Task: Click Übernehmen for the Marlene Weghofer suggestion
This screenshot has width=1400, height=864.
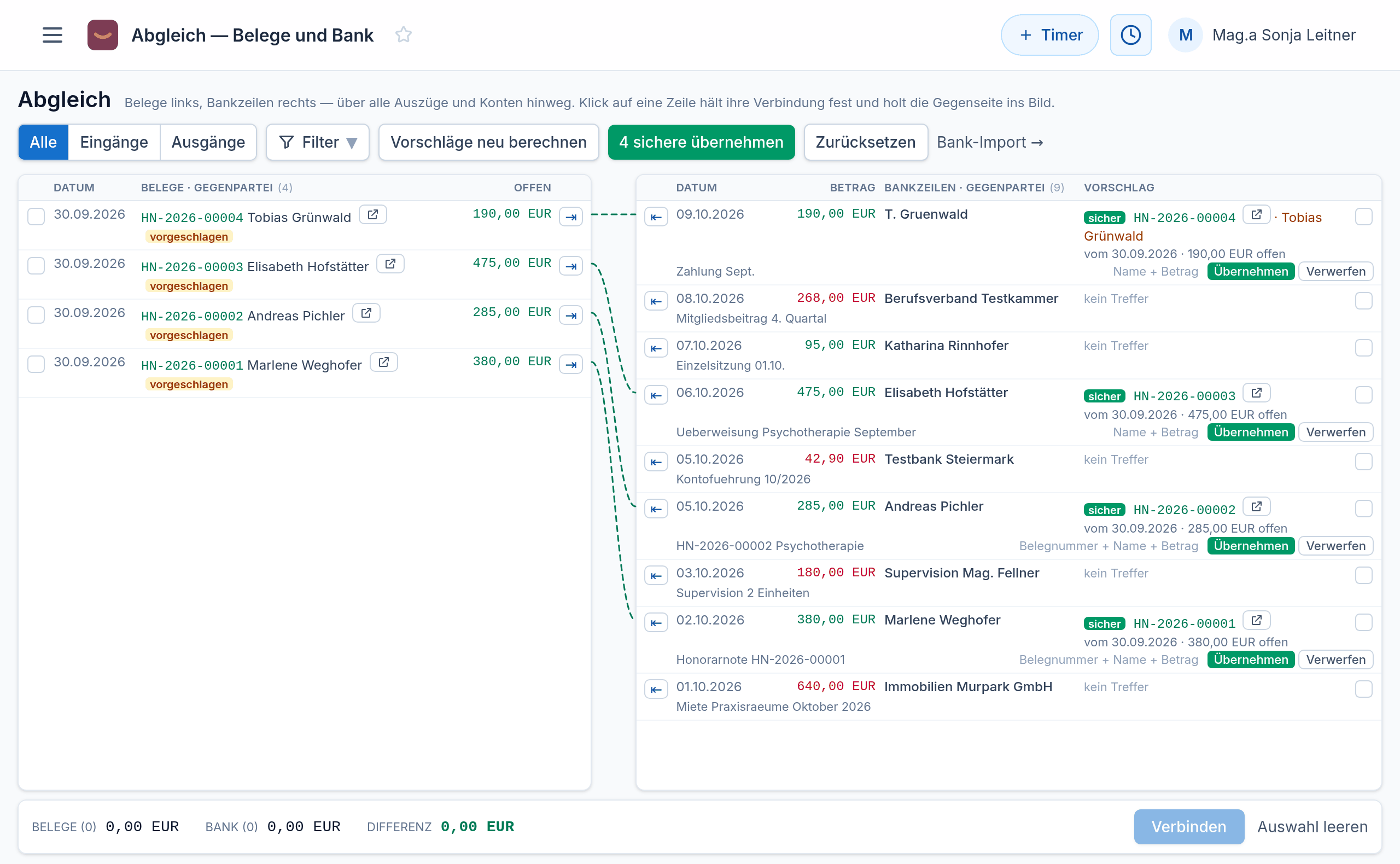Action: (1250, 660)
